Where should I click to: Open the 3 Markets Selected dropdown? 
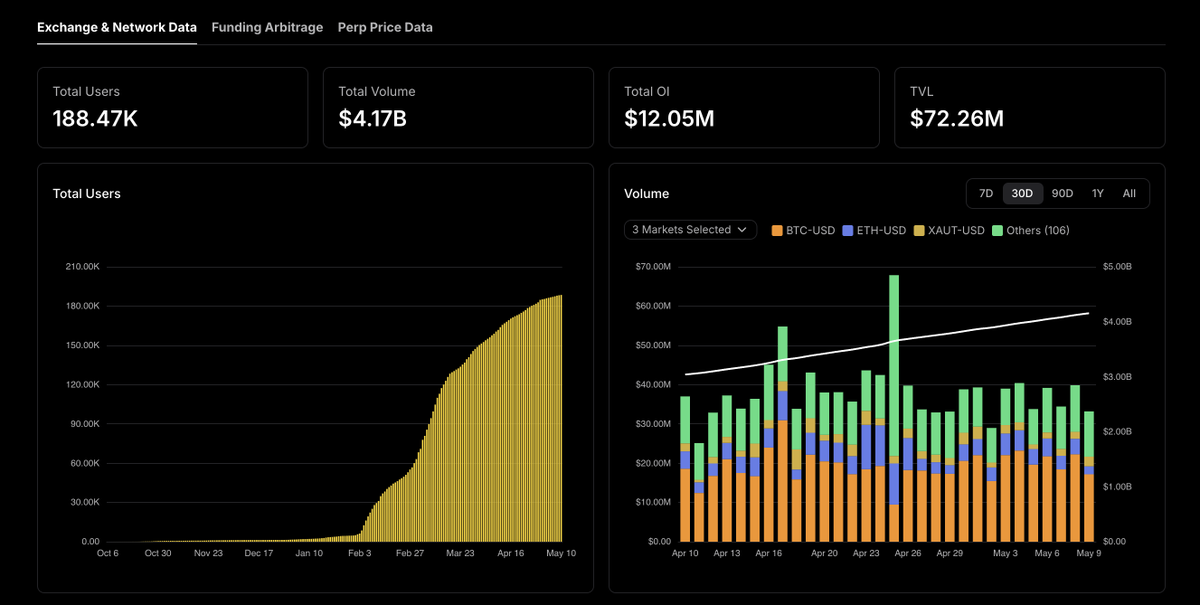690,230
